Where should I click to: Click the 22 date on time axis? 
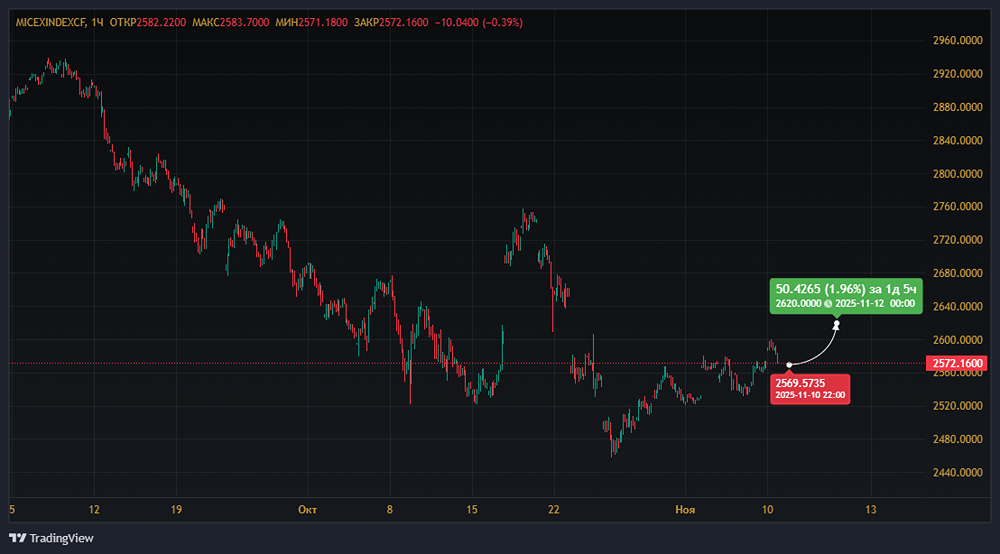coord(553,510)
